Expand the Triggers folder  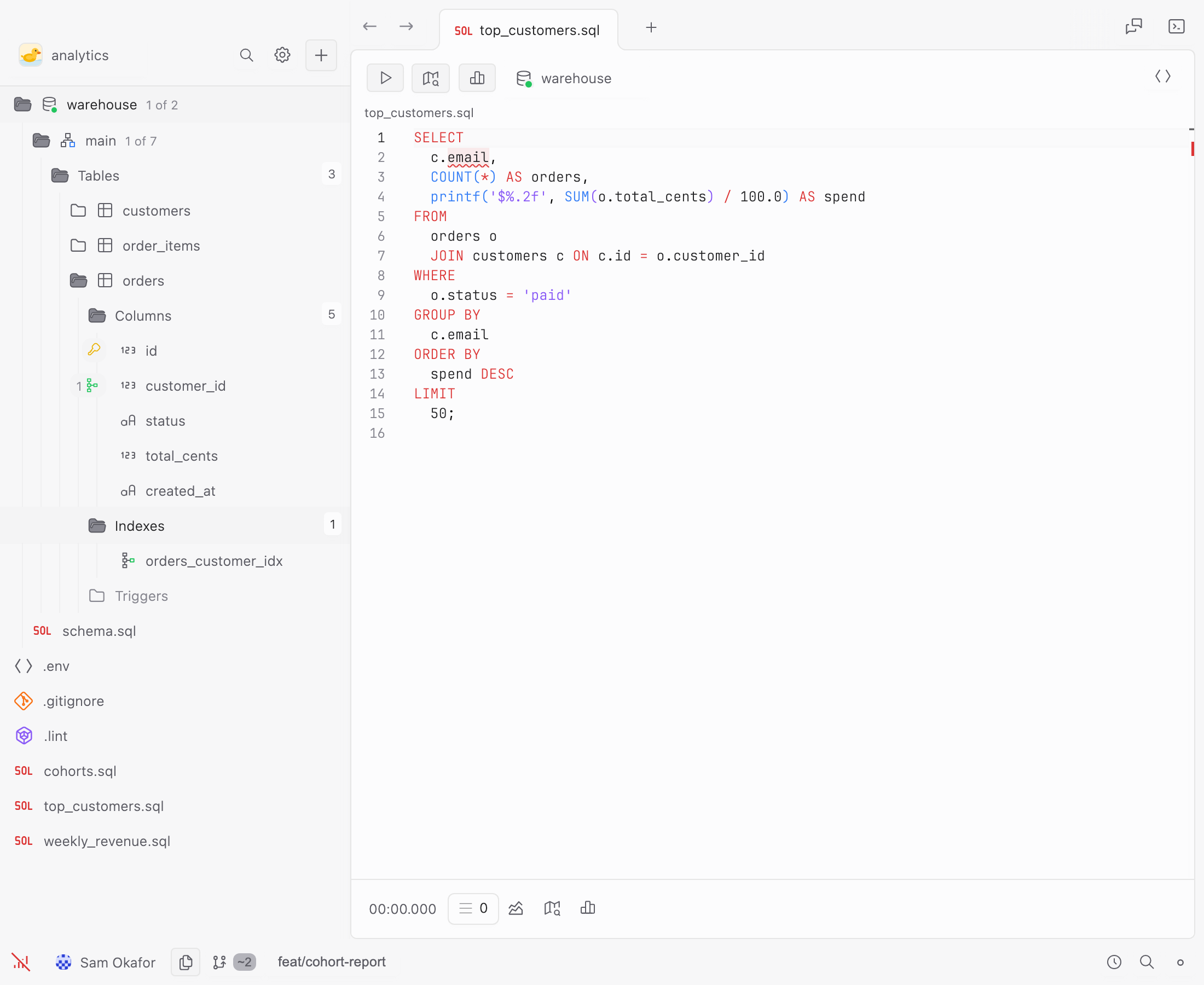(x=97, y=596)
